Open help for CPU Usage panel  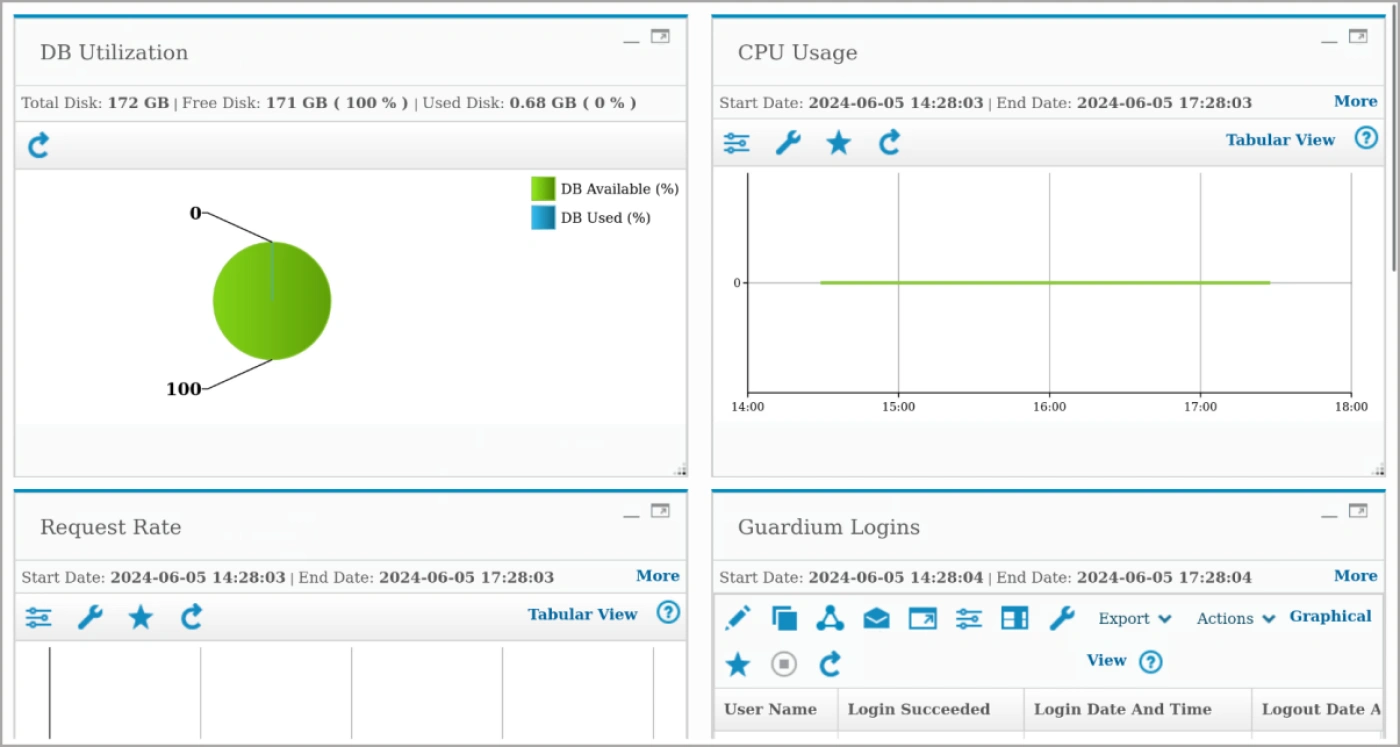click(x=1366, y=138)
